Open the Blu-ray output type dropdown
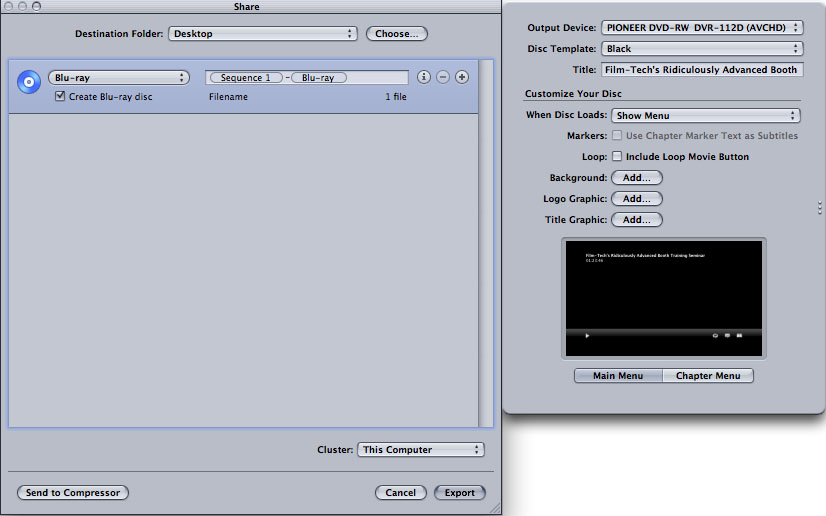The width and height of the screenshot is (826, 516). pos(119,77)
